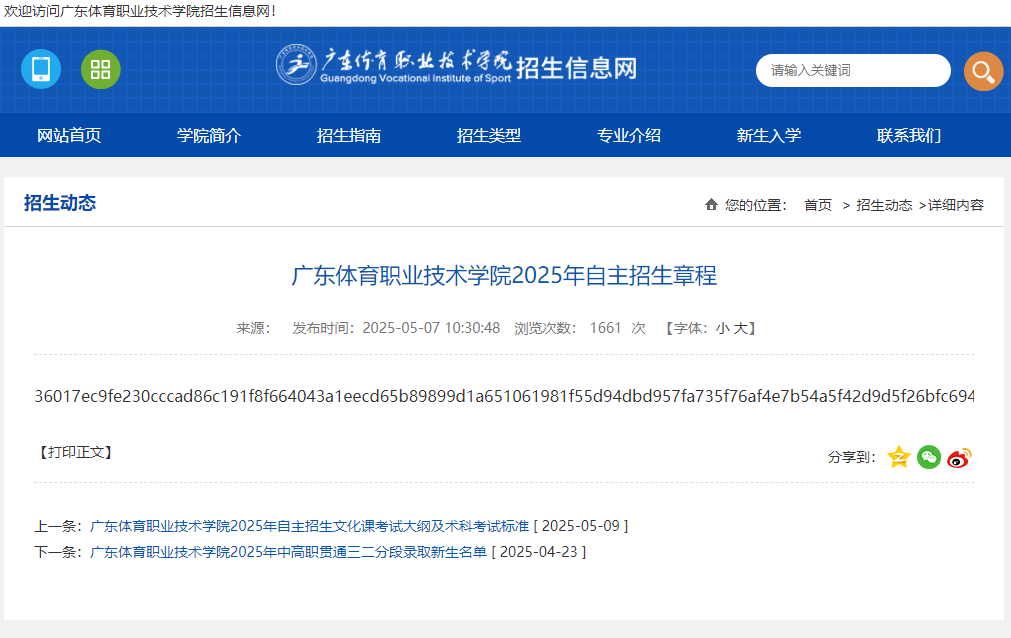The height and width of the screenshot is (638, 1011).
Task: Click the green grid apps icon
Action: click(x=100, y=70)
